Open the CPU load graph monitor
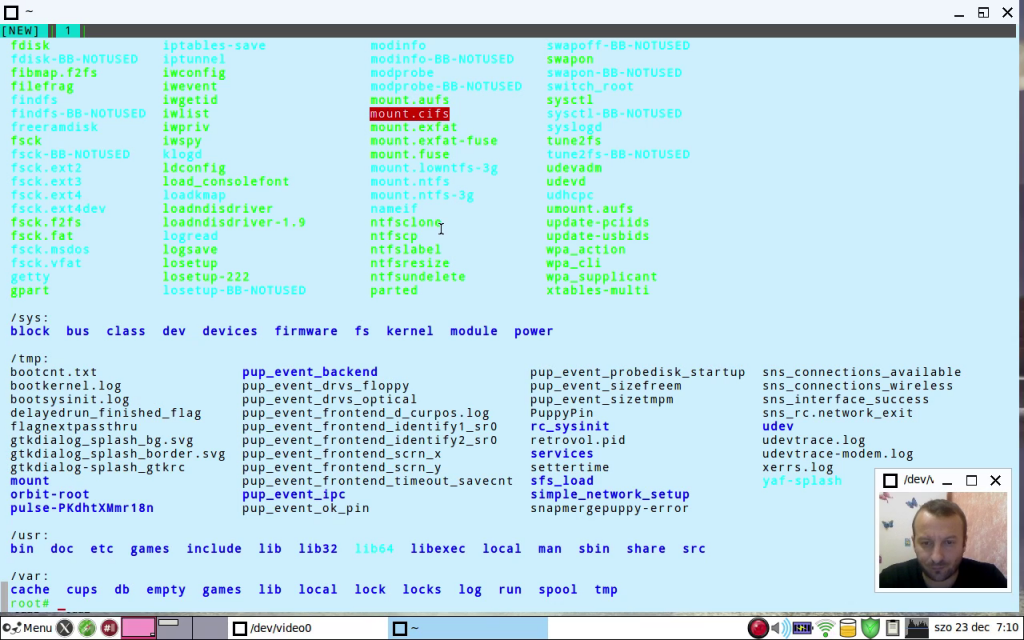 [x=916, y=628]
